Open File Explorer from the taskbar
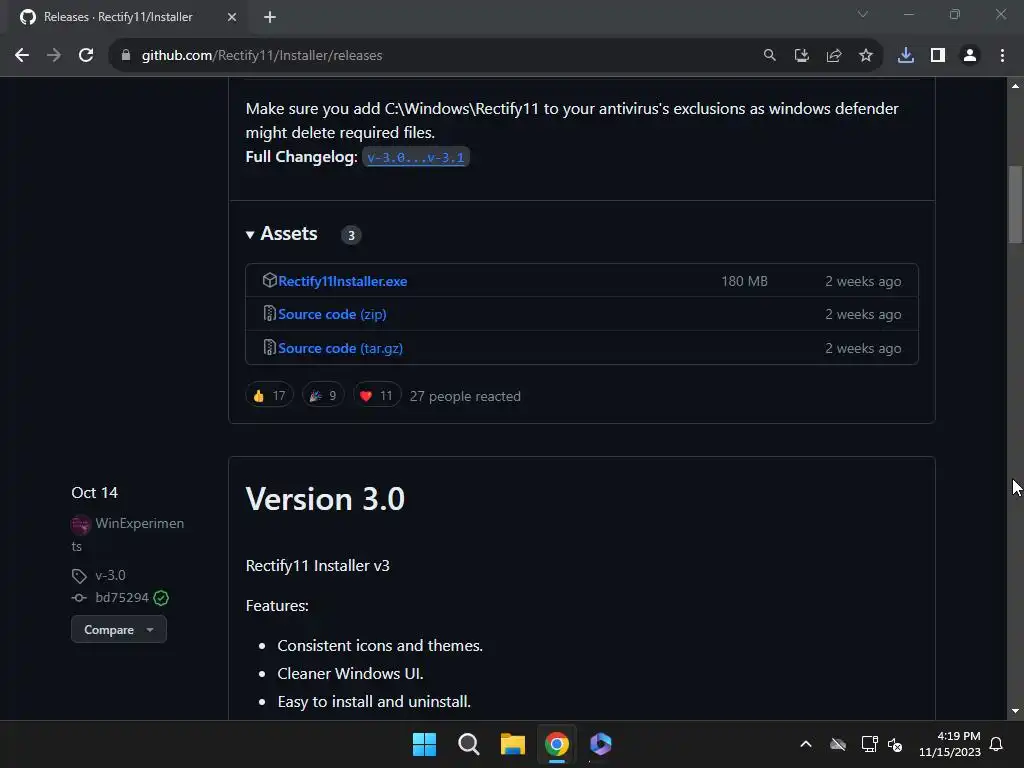This screenshot has height=768, width=1024. (x=513, y=744)
